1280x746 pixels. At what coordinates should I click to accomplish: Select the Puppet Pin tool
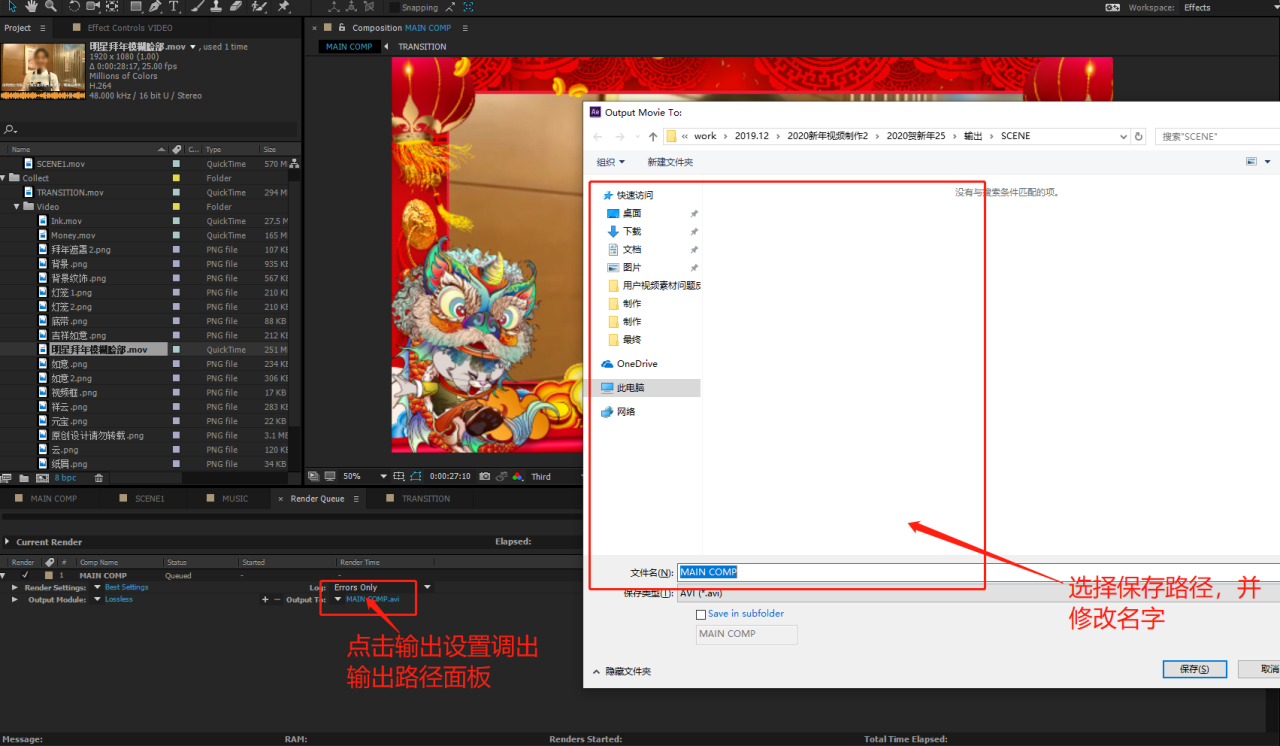point(283,6)
